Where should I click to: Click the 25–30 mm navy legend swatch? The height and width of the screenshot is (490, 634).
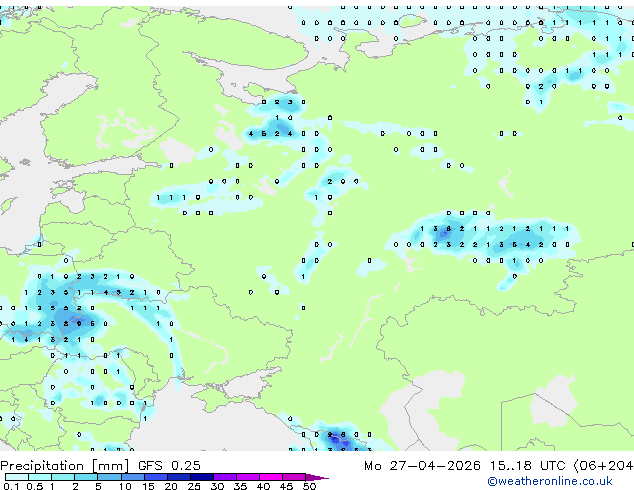(201, 477)
